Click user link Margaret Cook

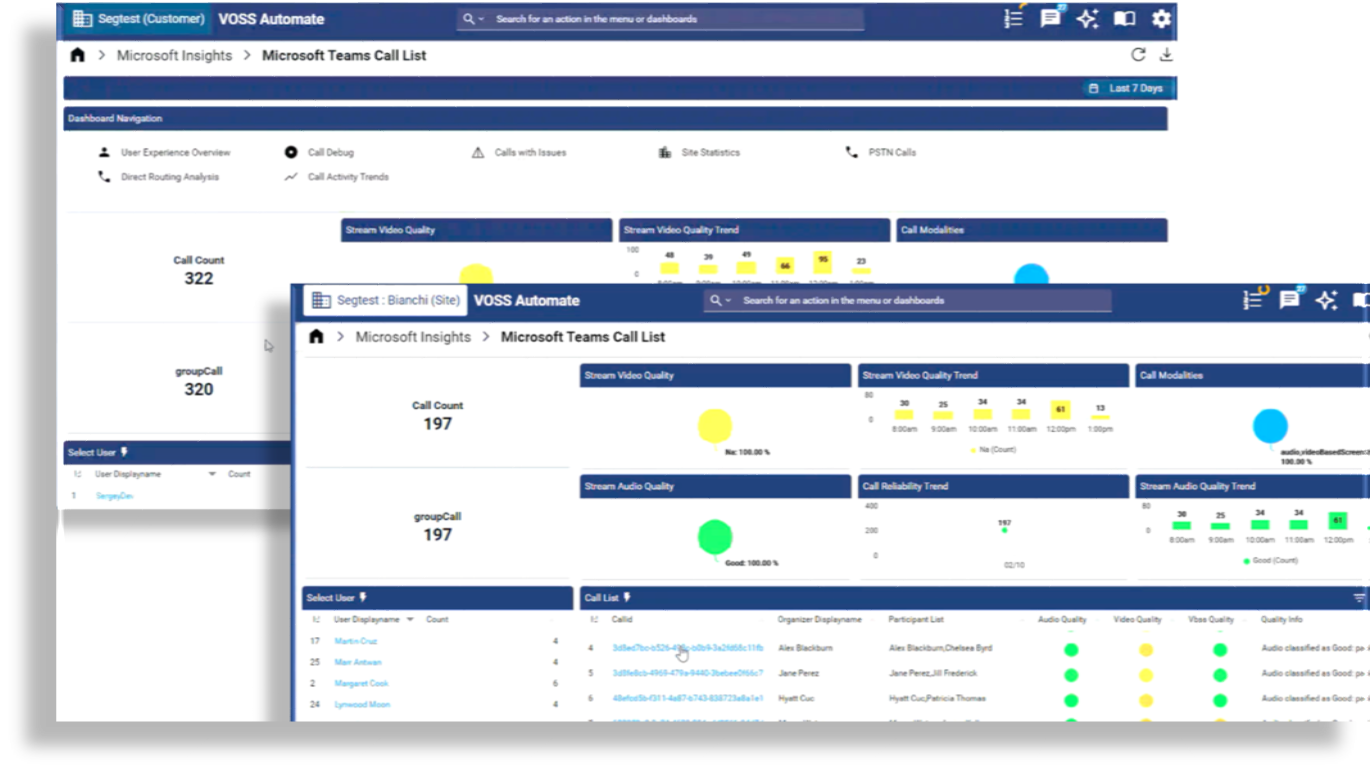[362, 683]
